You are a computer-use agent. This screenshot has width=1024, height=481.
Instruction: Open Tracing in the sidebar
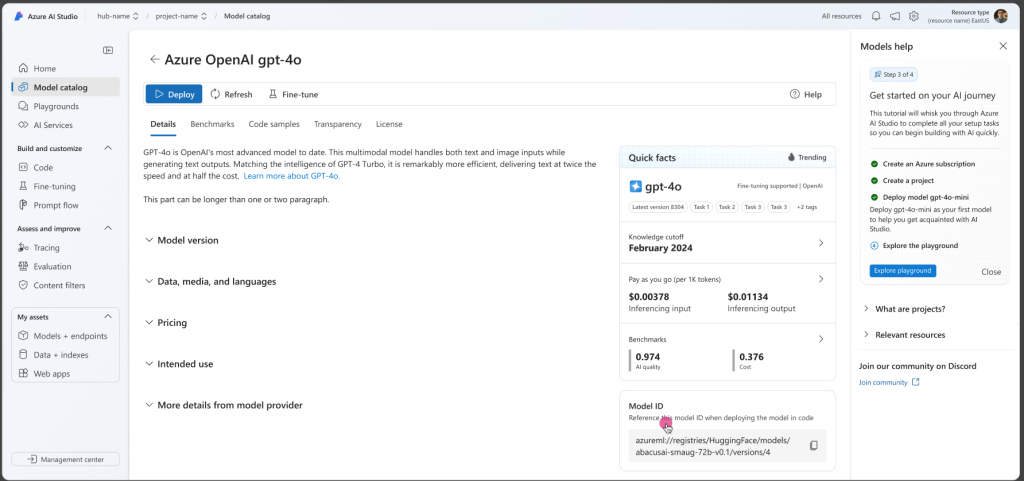pyautogui.click(x=65, y=248)
